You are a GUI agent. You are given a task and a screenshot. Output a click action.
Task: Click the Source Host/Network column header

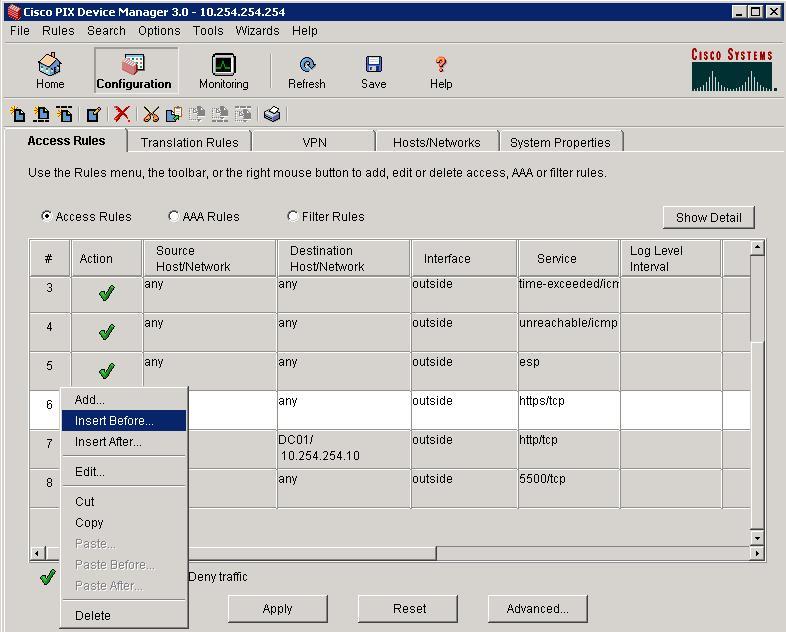(x=210, y=259)
